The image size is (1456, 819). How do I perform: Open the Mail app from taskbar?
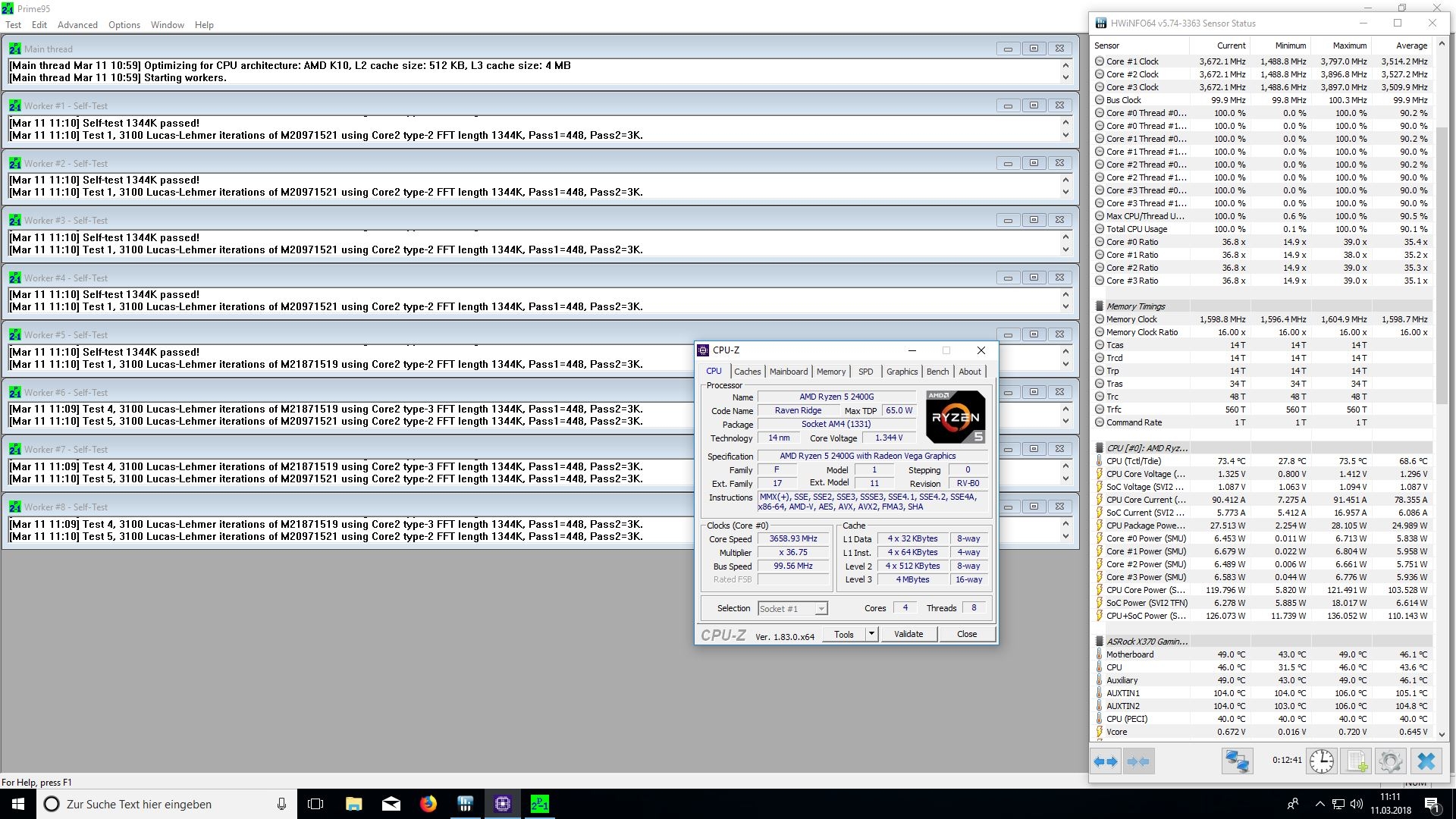[x=391, y=804]
